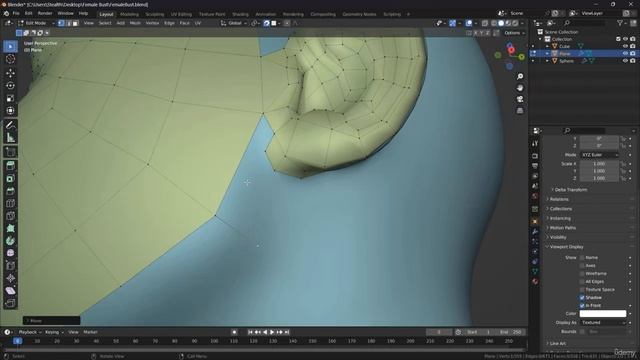Select the Inset Faces tool
The image size is (640, 360).
coord(10,178)
